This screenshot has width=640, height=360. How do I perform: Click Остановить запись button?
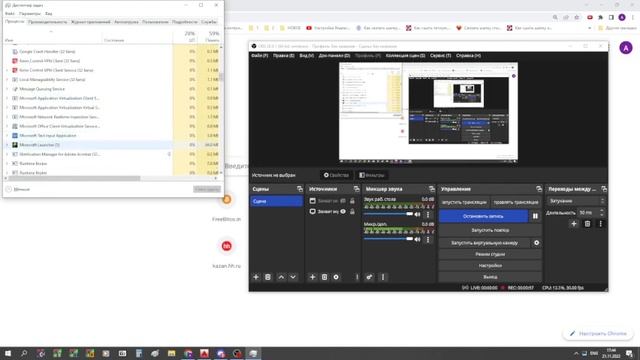pyautogui.click(x=483, y=216)
